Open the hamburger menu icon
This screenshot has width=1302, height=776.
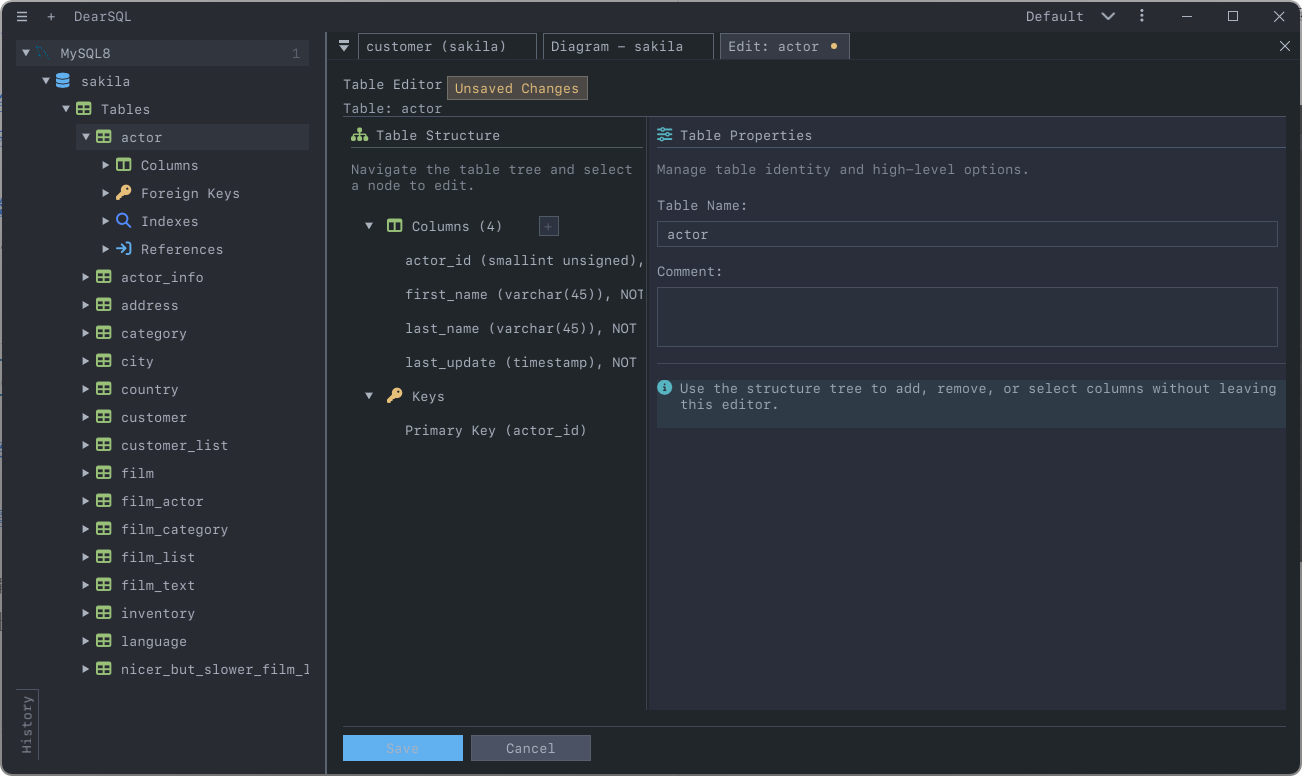point(22,17)
